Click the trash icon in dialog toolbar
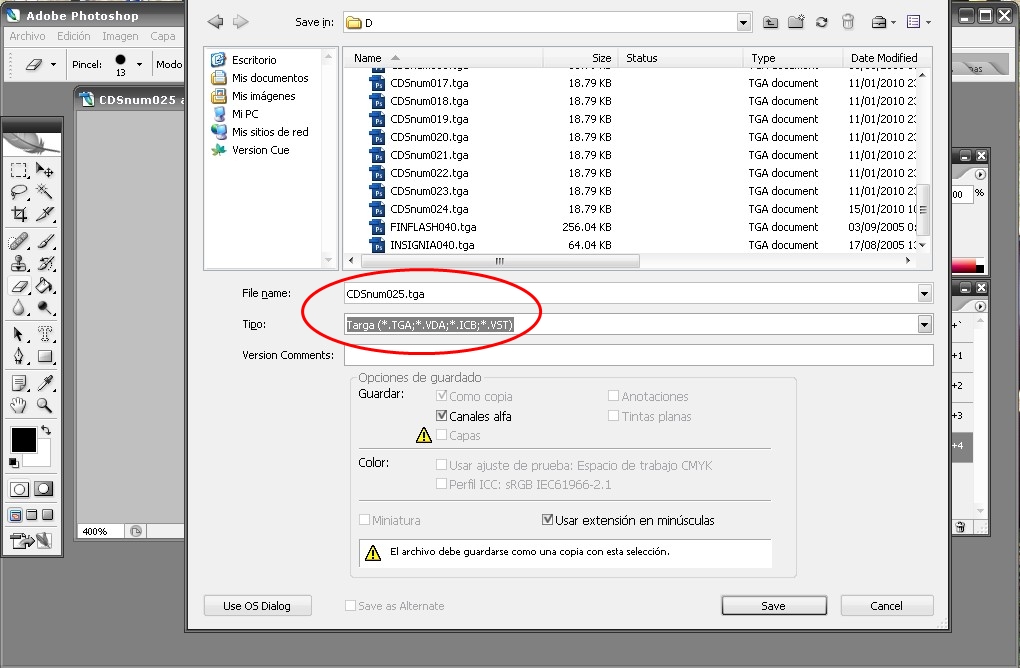 tap(848, 22)
